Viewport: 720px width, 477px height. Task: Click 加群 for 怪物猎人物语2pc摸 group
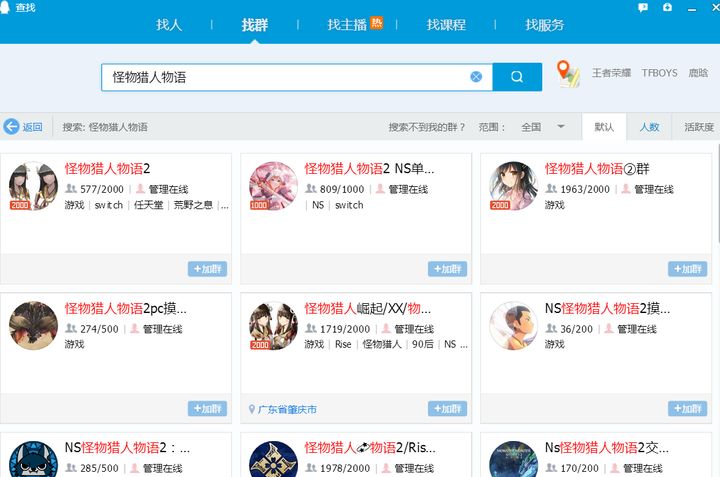(207, 409)
